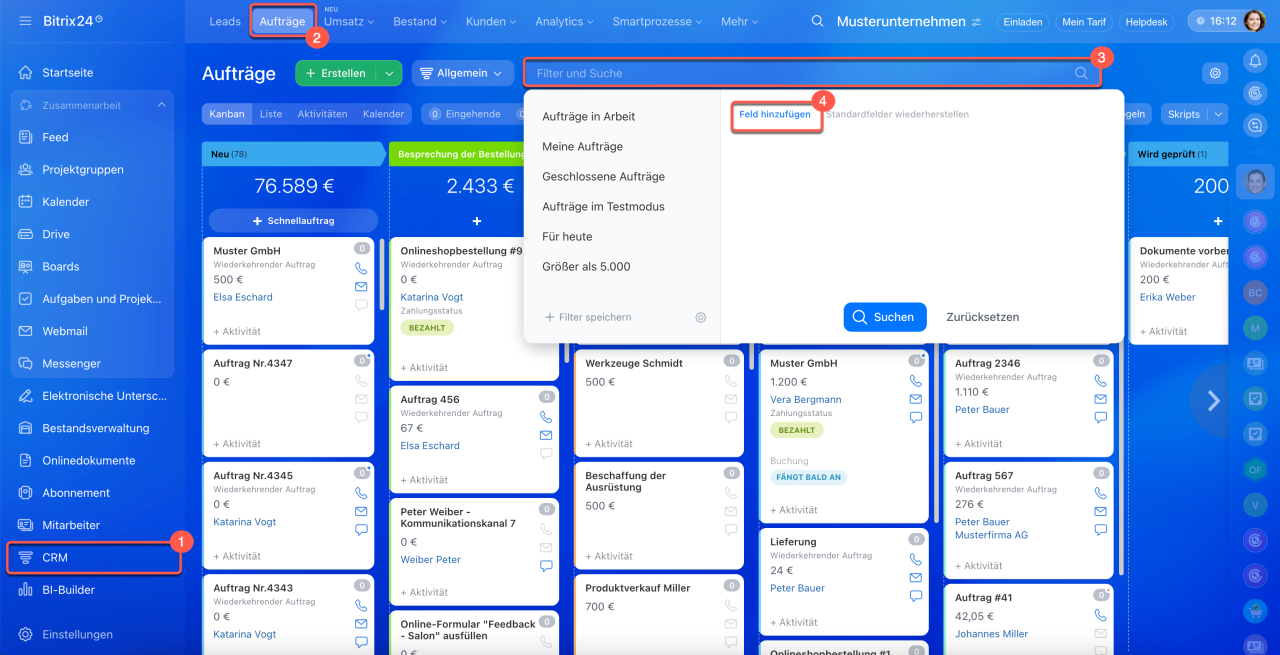This screenshot has height=655, width=1280.
Task: Open filter list settings gear
Action: [701, 317]
